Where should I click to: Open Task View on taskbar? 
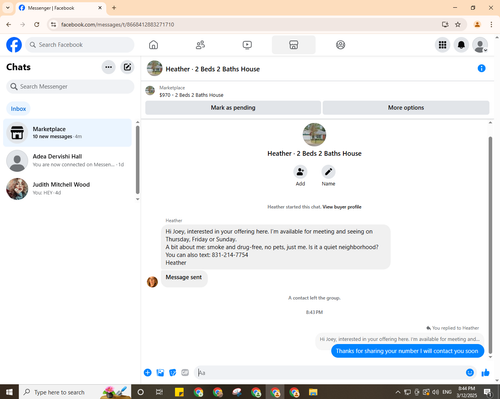160,392
